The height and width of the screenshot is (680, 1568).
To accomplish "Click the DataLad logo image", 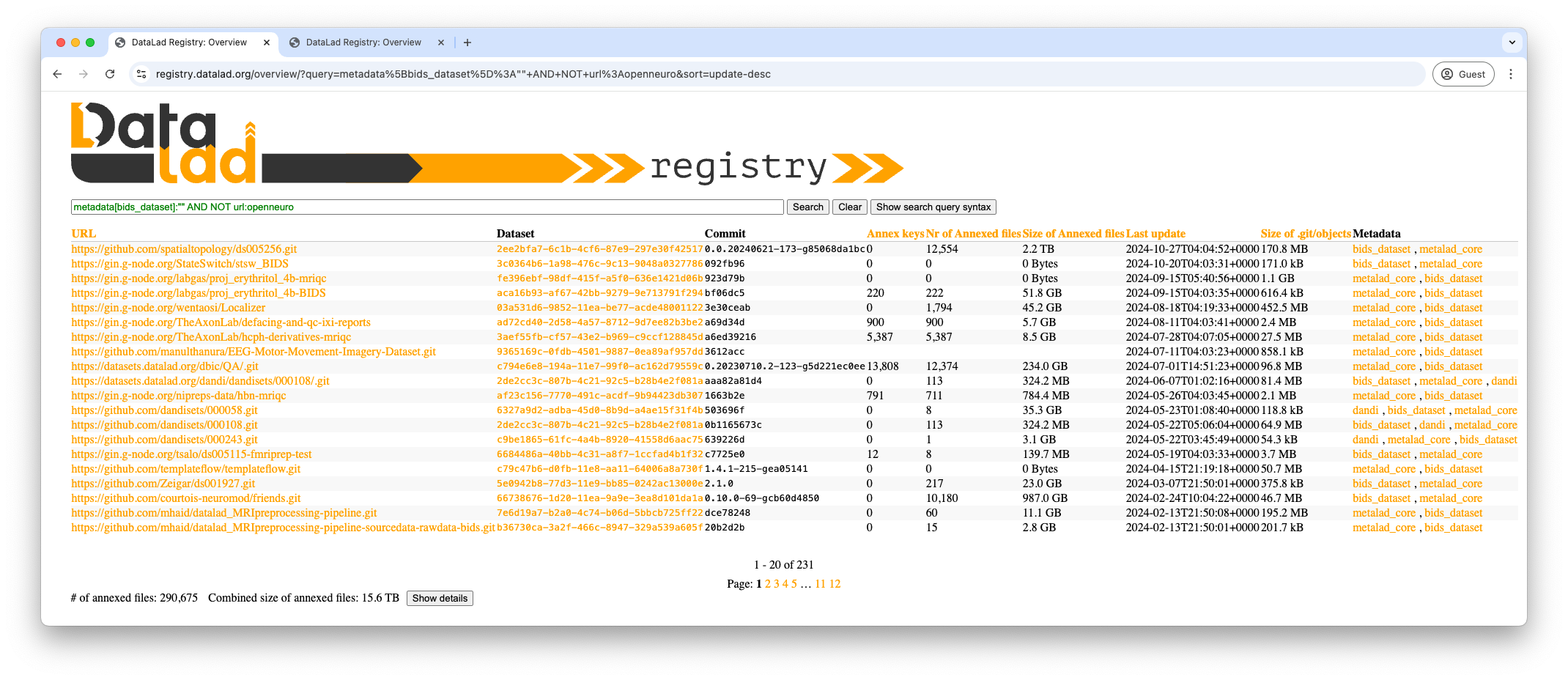I will (487, 143).
